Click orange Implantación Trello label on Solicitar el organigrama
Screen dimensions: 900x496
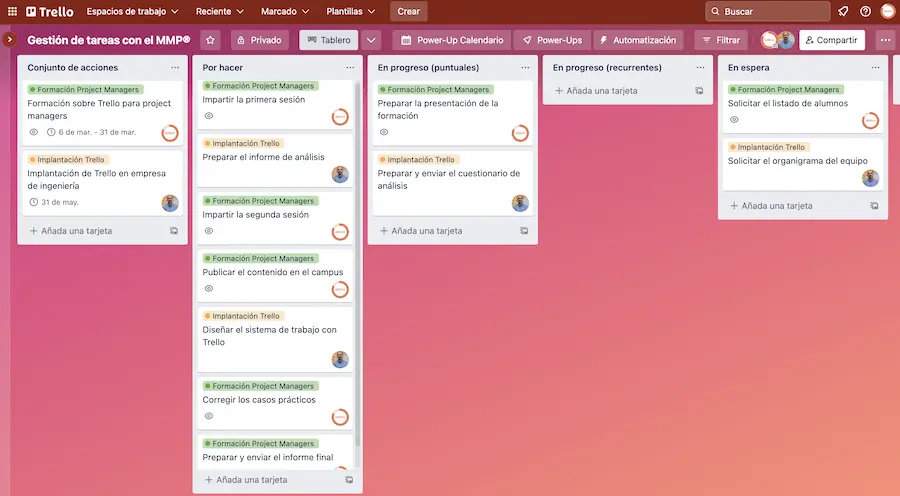click(769, 147)
